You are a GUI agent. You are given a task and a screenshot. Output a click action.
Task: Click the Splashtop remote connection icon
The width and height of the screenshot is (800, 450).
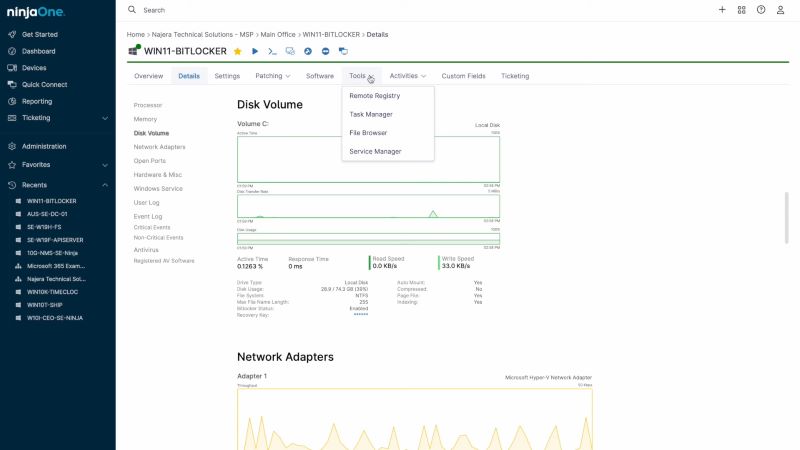click(308, 51)
